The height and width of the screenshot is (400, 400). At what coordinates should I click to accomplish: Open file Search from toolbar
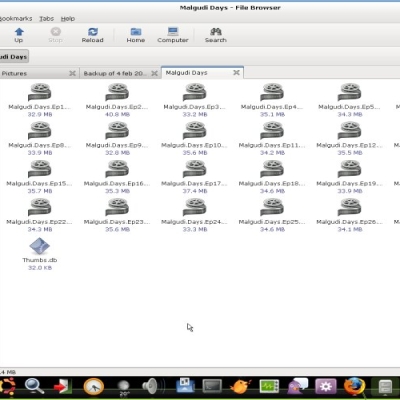point(216,35)
